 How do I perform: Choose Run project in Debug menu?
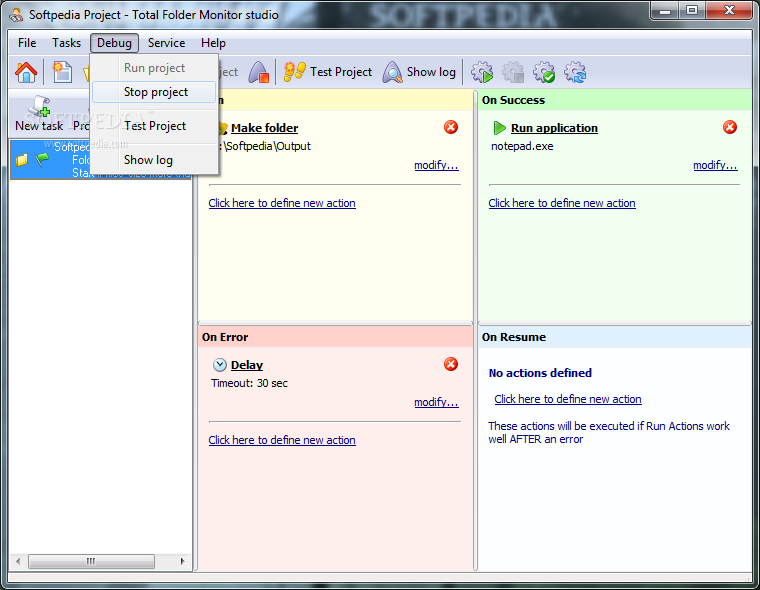(x=154, y=67)
